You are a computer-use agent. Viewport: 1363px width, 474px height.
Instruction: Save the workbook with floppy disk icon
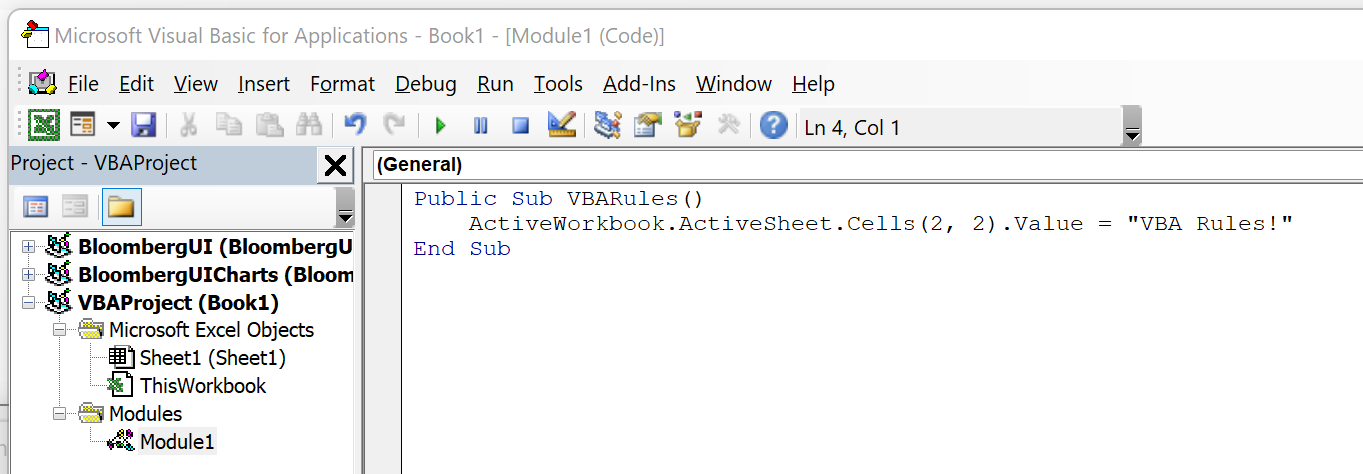(144, 125)
